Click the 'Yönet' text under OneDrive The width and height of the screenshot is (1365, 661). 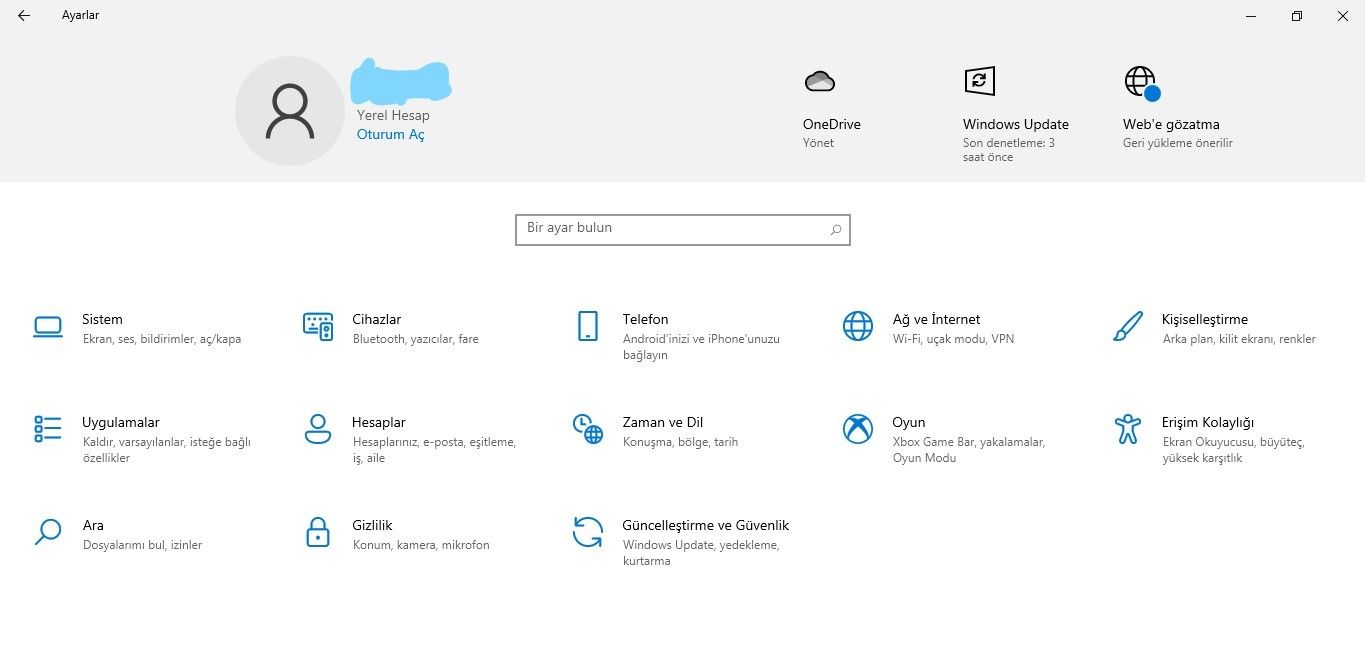[818, 143]
